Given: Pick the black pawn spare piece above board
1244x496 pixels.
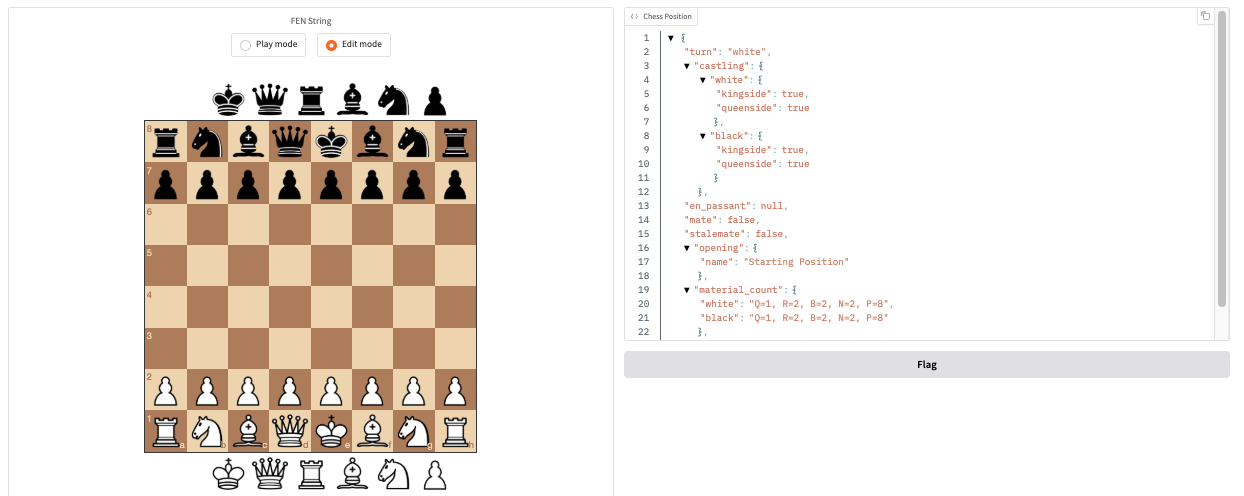Looking at the screenshot, I should point(434,100).
